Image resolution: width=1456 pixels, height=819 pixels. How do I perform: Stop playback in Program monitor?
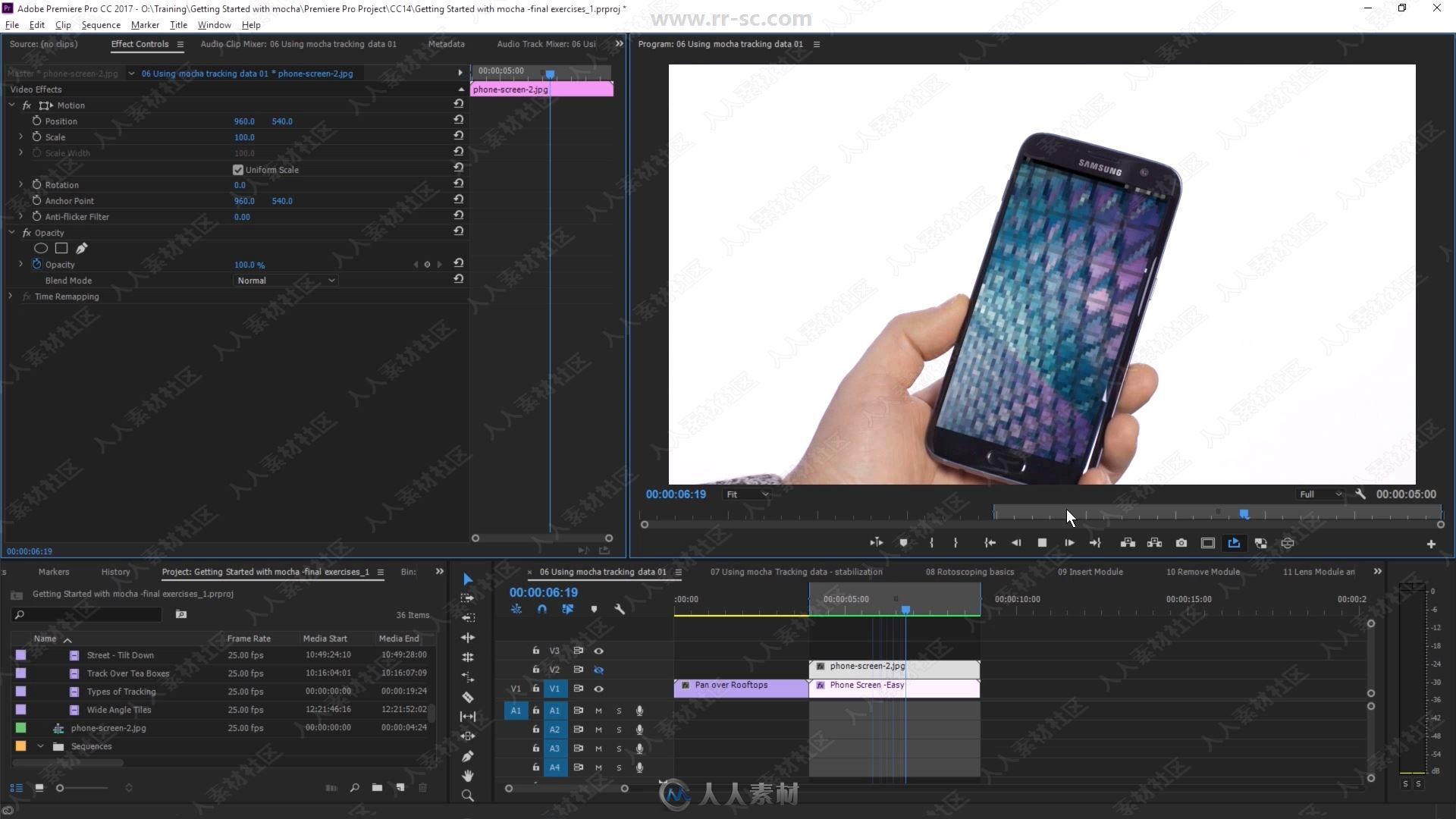point(1042,543)
